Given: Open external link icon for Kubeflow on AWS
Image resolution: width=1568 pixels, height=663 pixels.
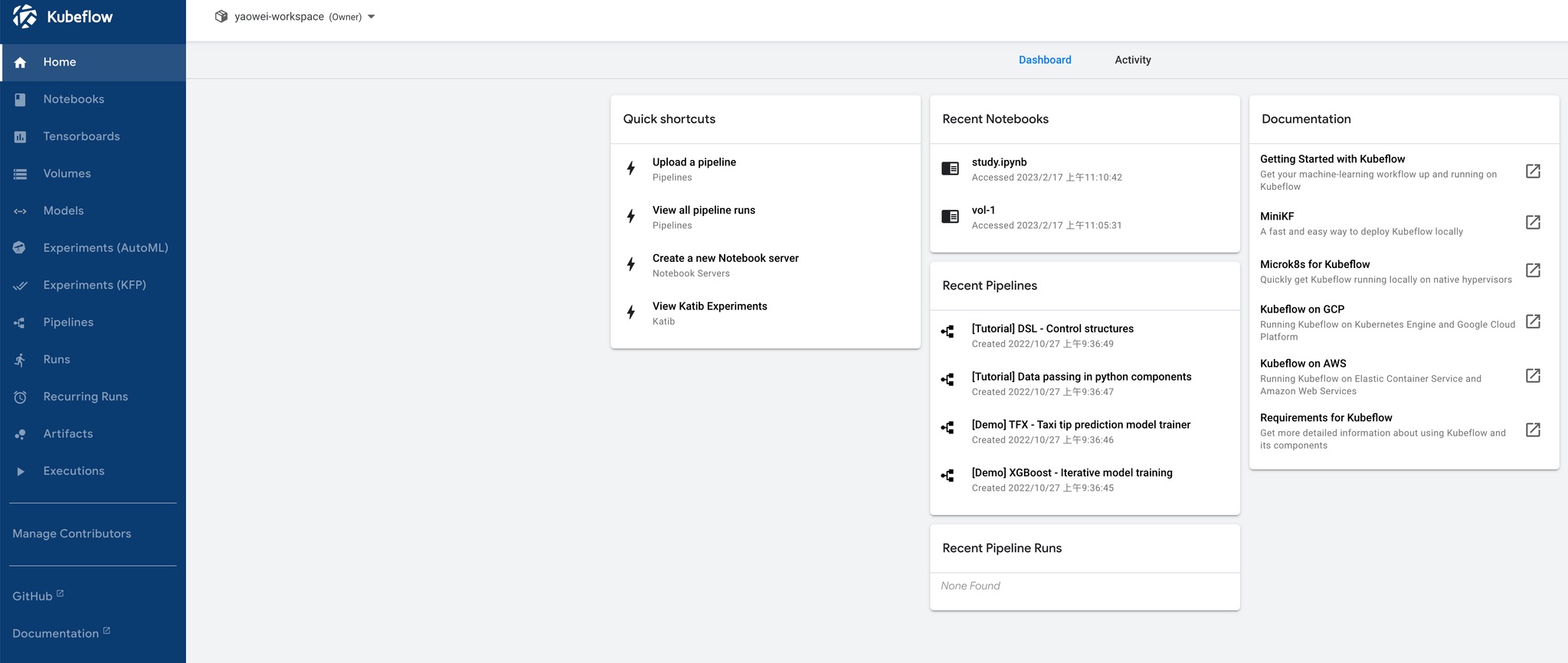Looking at the screenshot, I should click(1533, 375).
